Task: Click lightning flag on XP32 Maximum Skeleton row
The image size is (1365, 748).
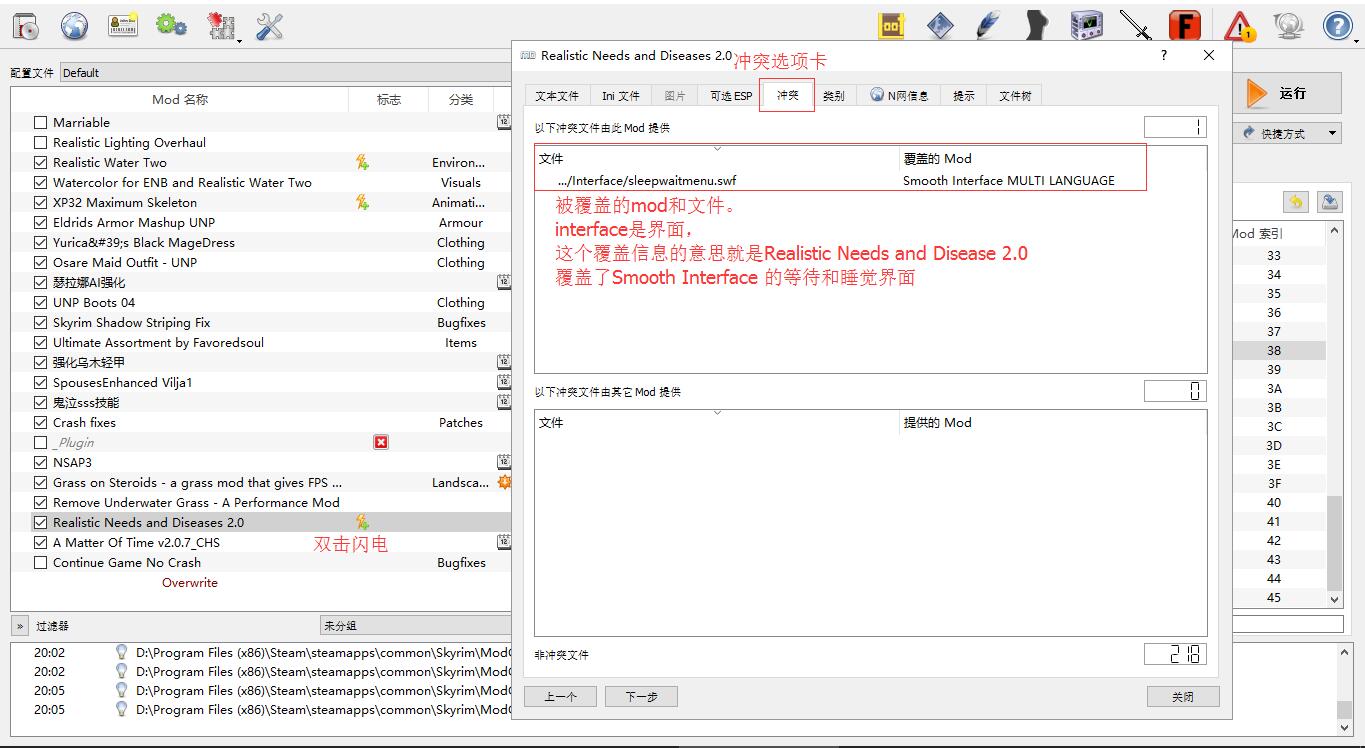Action: tap(362, 202)
